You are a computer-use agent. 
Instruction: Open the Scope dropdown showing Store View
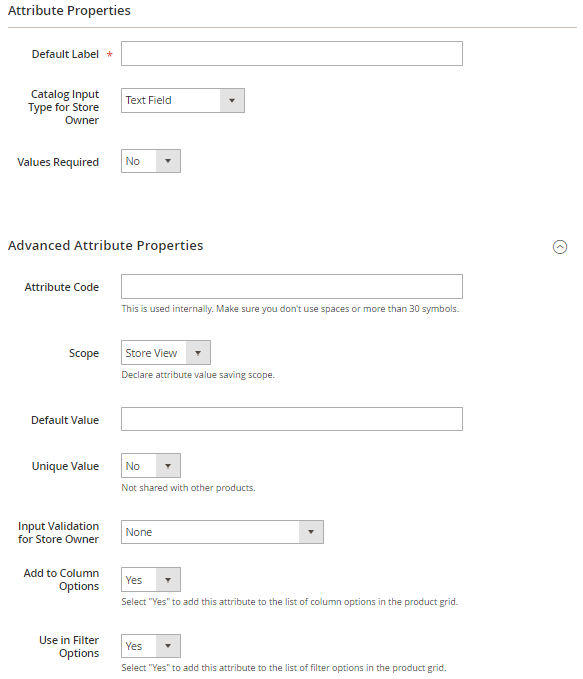point(166,352)
